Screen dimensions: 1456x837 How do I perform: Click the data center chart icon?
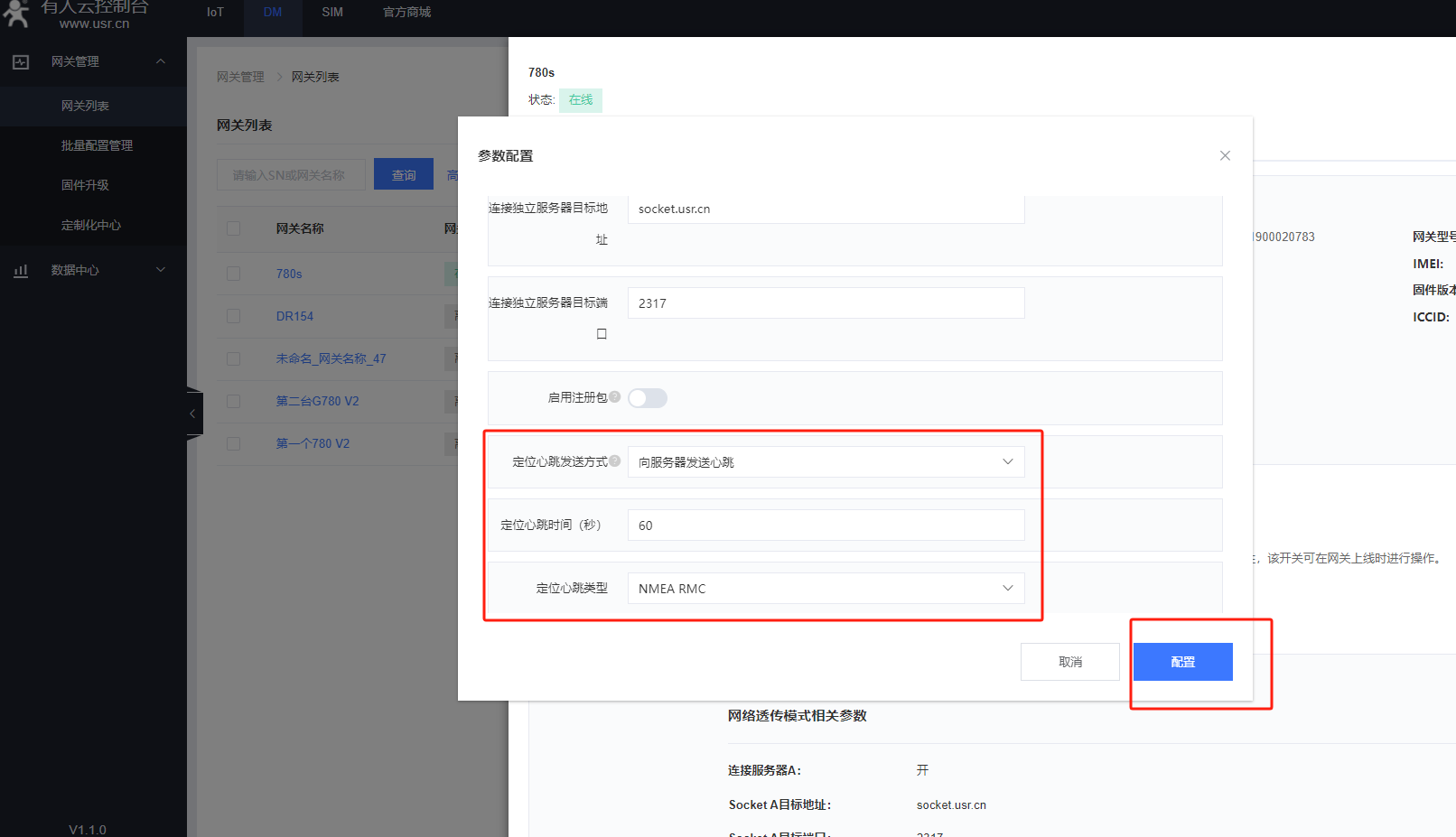point(21,270)
